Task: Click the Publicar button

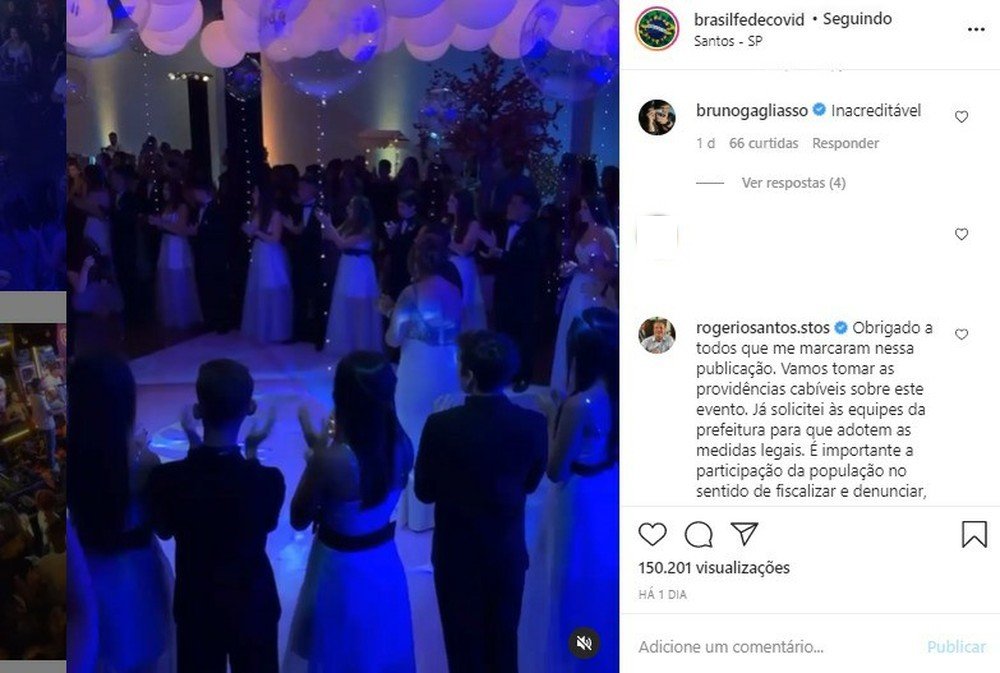Action: [x=956, y=647]
